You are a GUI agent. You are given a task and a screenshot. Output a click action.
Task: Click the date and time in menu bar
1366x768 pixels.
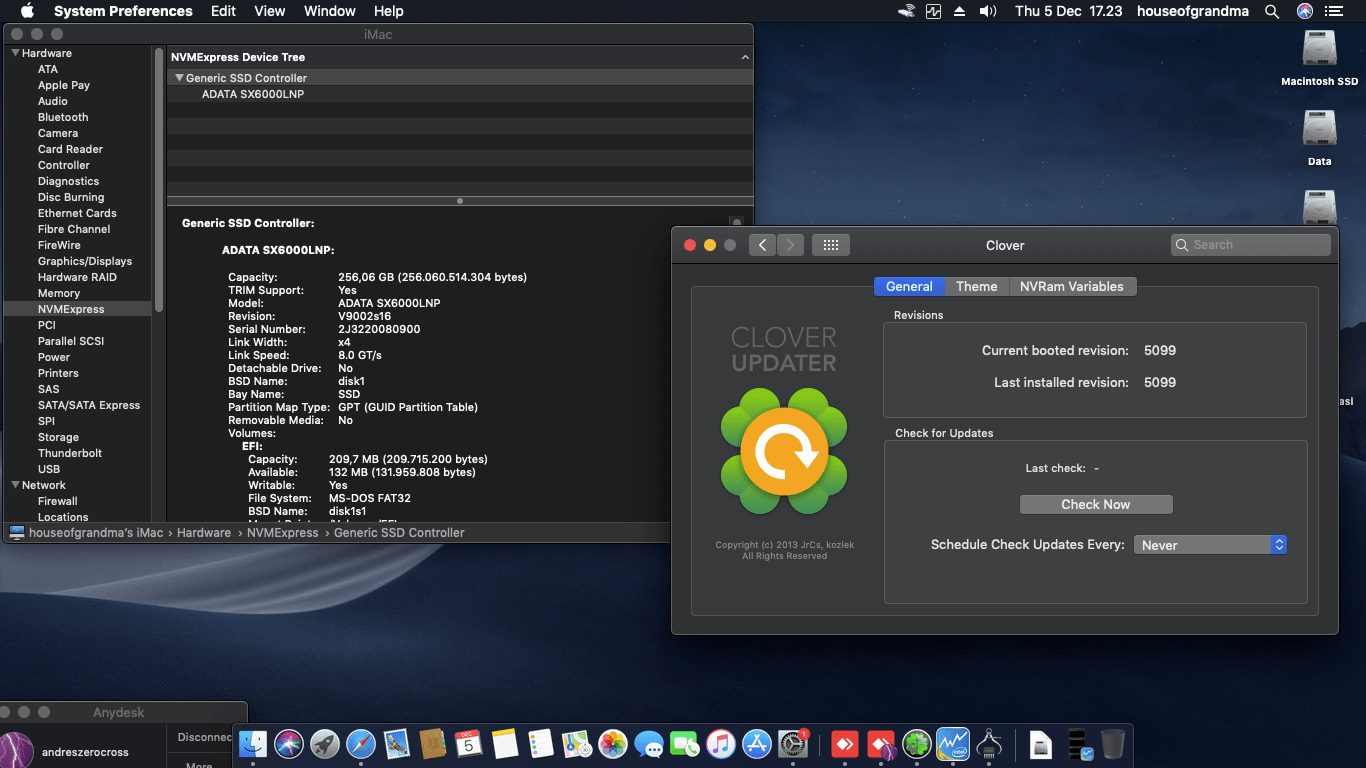point(1068,11)
